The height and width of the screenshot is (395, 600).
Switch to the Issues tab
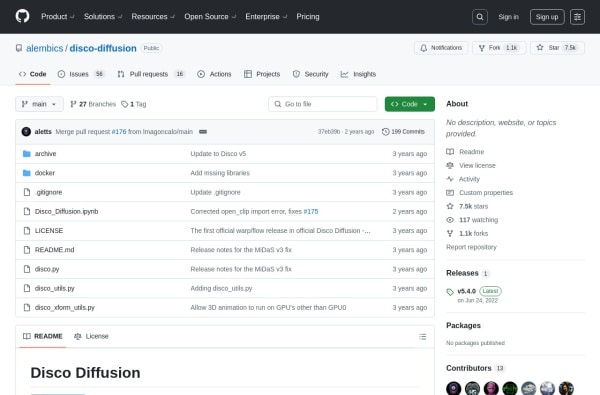tap(80, 74)
